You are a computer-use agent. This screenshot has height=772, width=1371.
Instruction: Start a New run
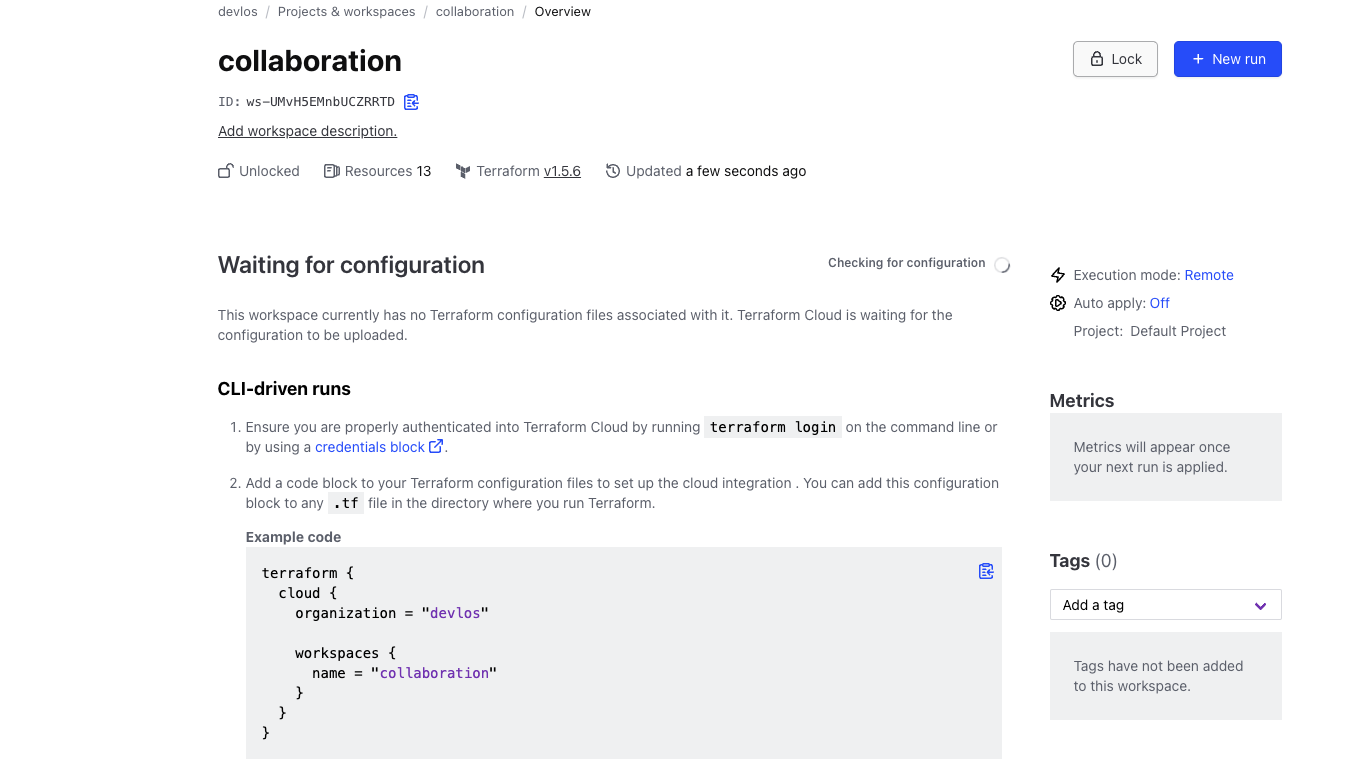click(x=1227, y=59)
